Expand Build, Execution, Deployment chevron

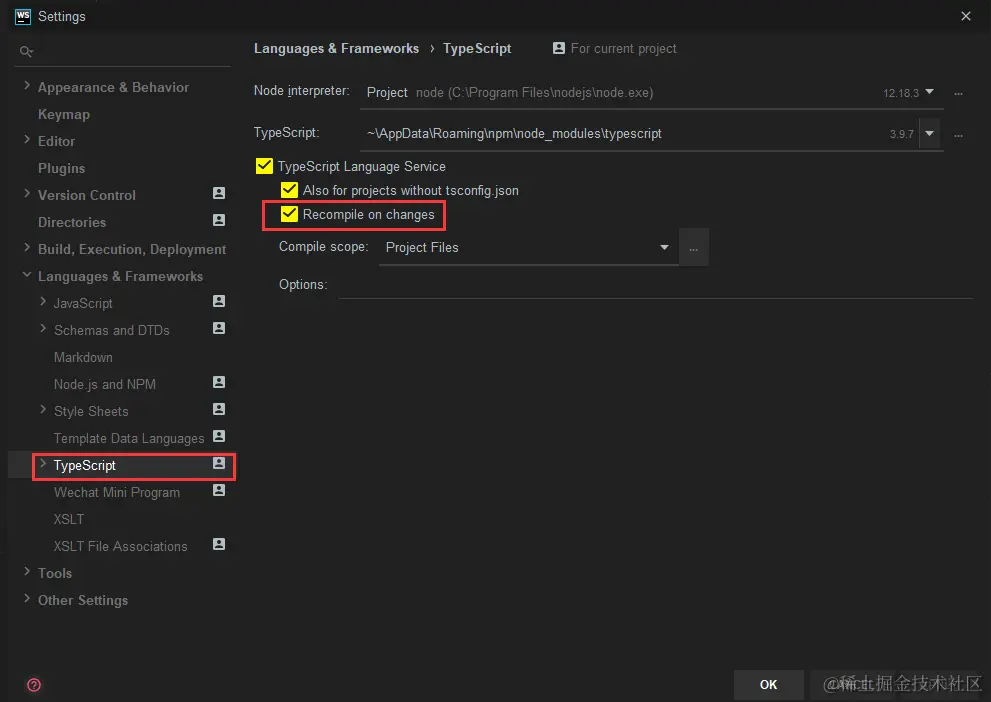pos(27,248)
